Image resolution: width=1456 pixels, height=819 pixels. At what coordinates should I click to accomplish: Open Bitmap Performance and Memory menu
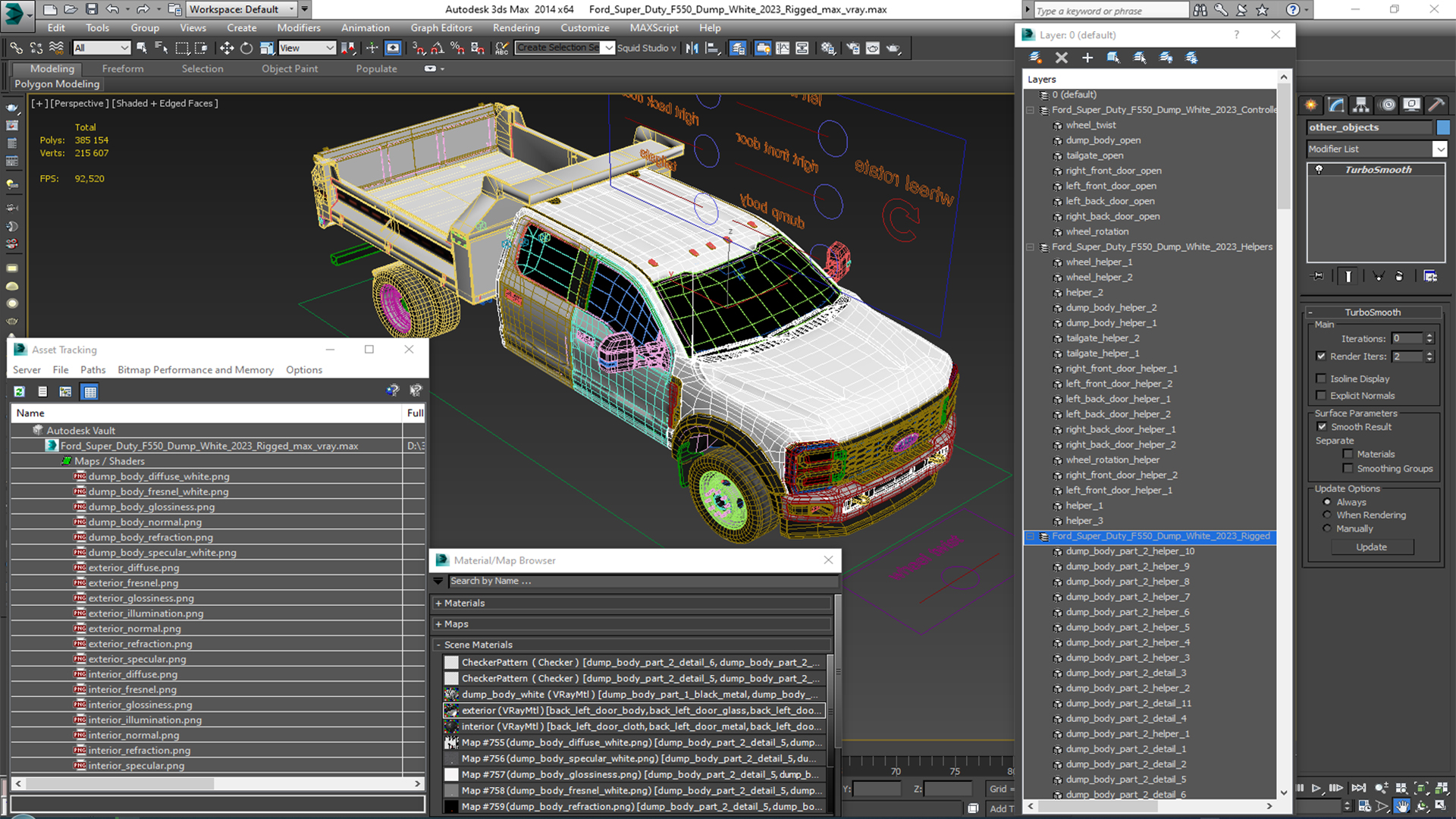point(195,370)
